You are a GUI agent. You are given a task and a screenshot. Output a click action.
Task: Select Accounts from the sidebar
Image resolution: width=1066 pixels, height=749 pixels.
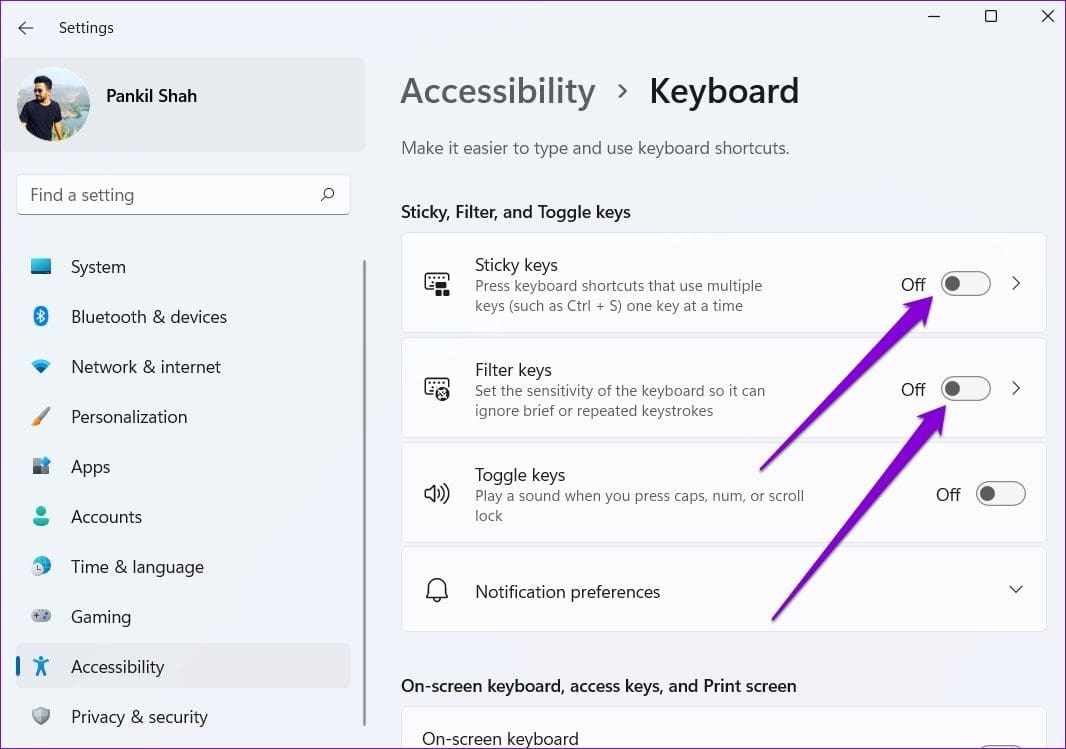pyautogui.click(x=106, y=517)
